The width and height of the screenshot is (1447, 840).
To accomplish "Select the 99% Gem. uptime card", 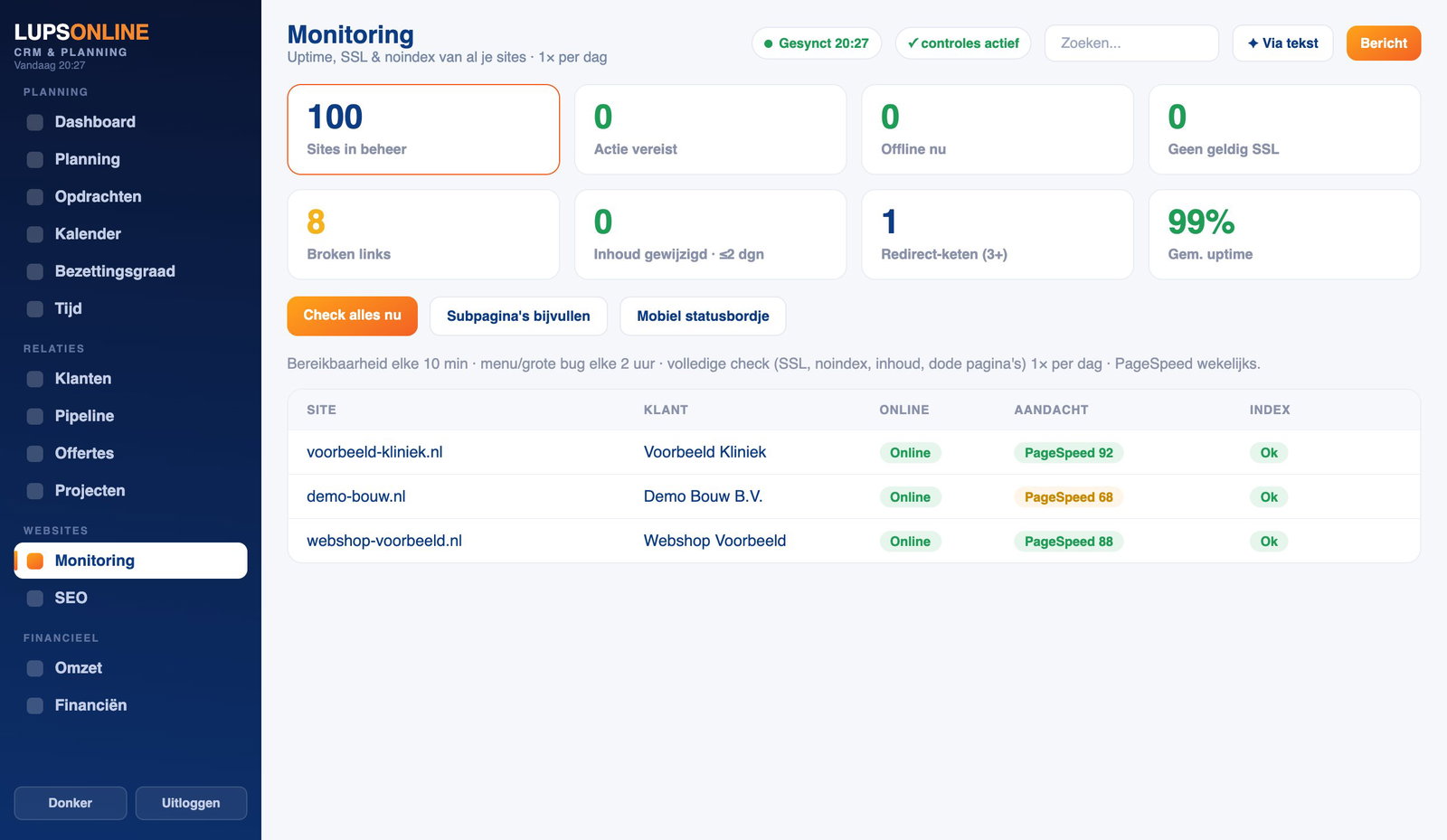I will coord(1284,234).
